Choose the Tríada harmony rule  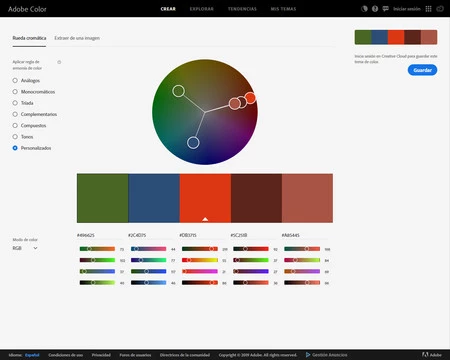click(23, 103)
